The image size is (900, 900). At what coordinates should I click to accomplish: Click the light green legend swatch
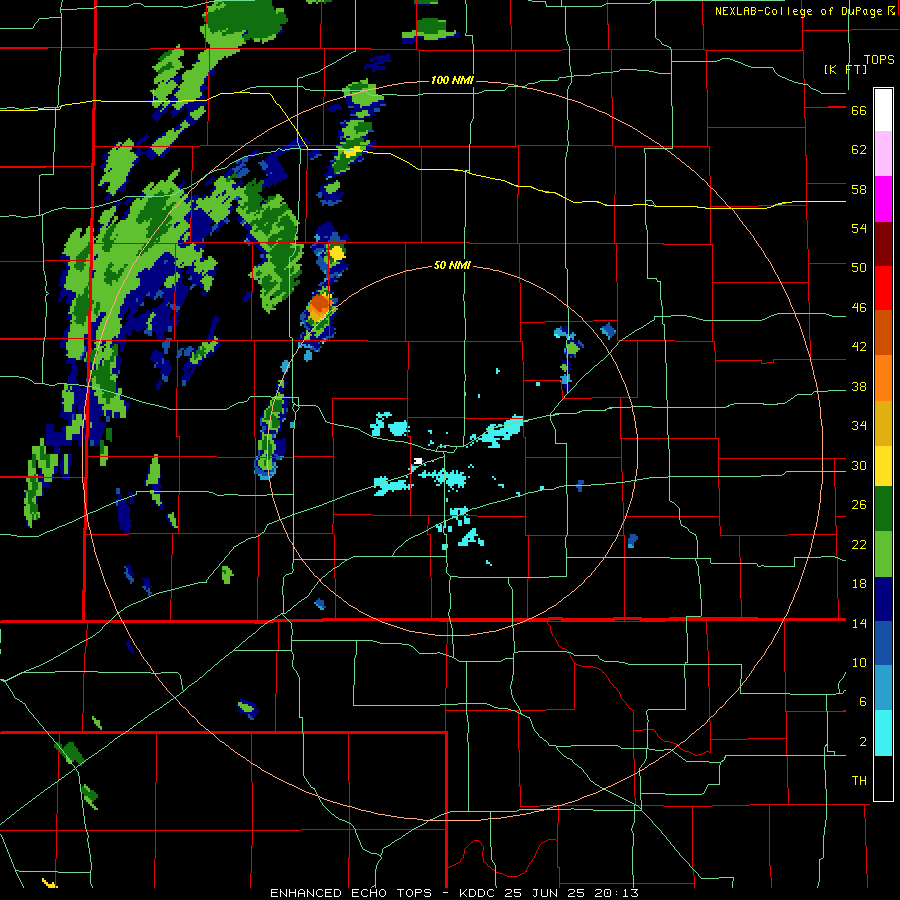[x=883, y=554]
